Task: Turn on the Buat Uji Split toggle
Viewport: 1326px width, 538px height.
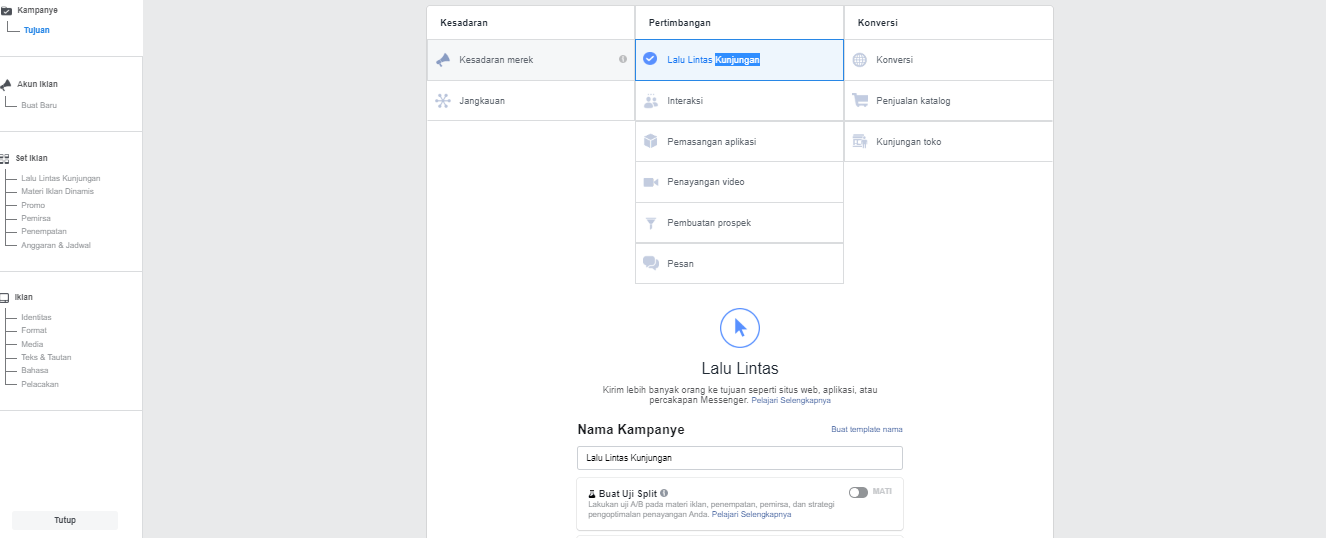Action: coord(858,492)
